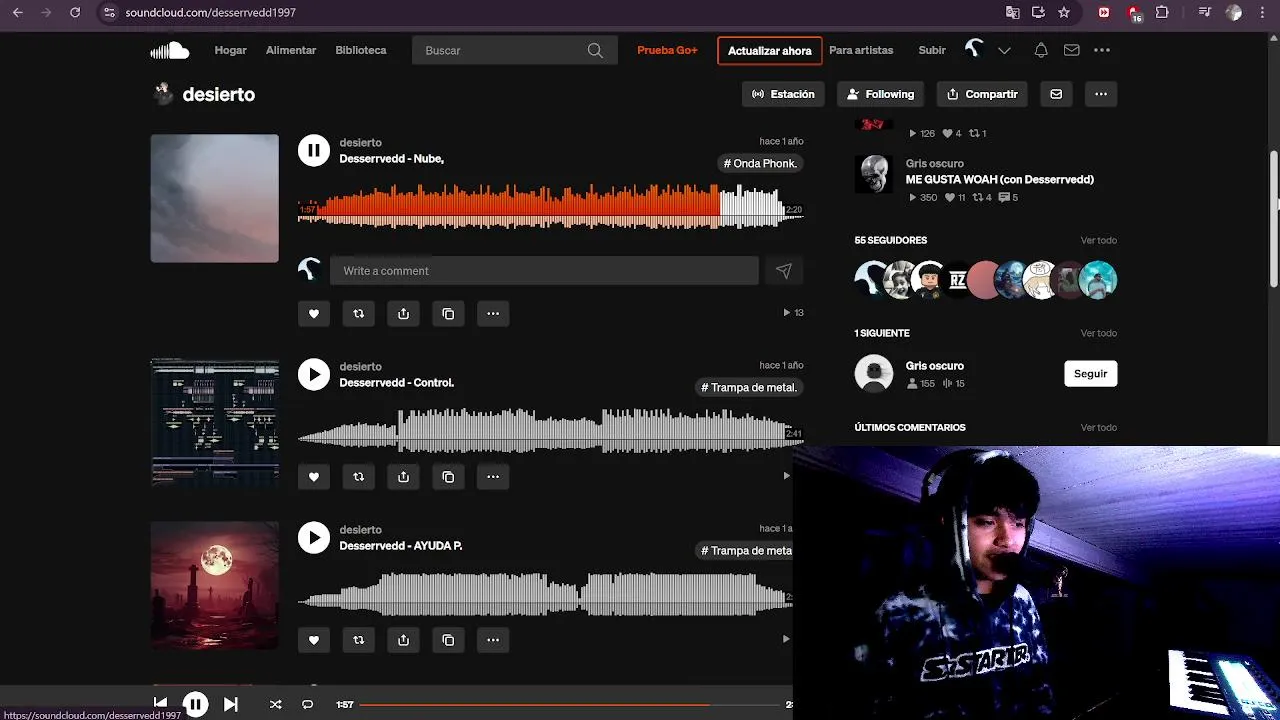Open the Nube cloud artwork thumbnail
This screenshot has width=1280, height=720.
[x=215, y=199]
